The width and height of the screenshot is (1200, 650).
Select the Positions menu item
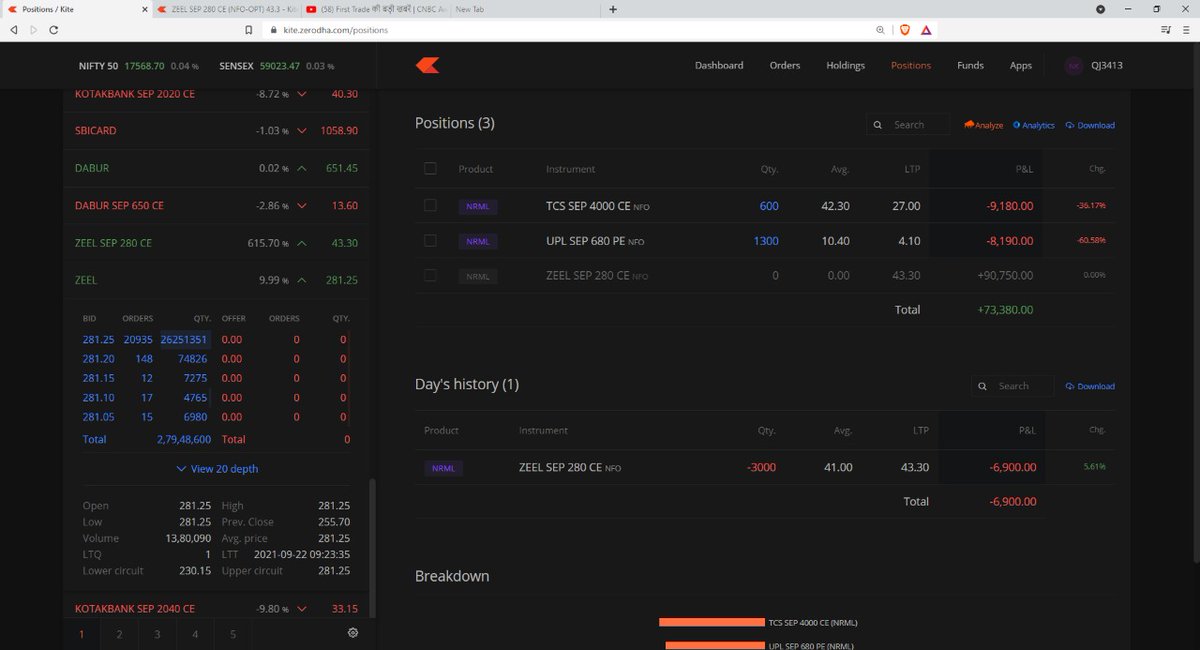(911, 65)
